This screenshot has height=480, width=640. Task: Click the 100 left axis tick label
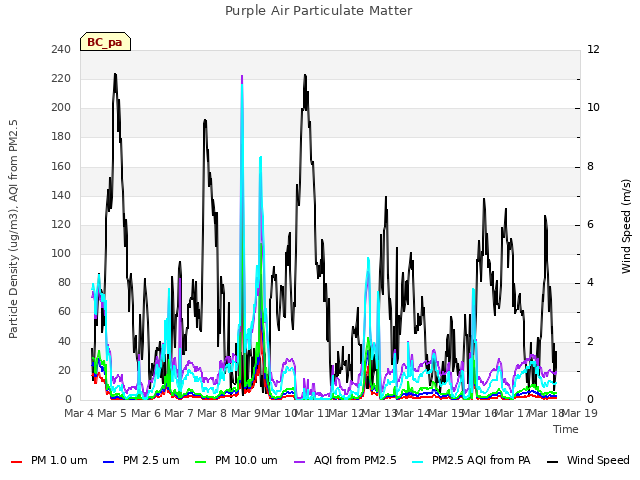tap(61, 253)
